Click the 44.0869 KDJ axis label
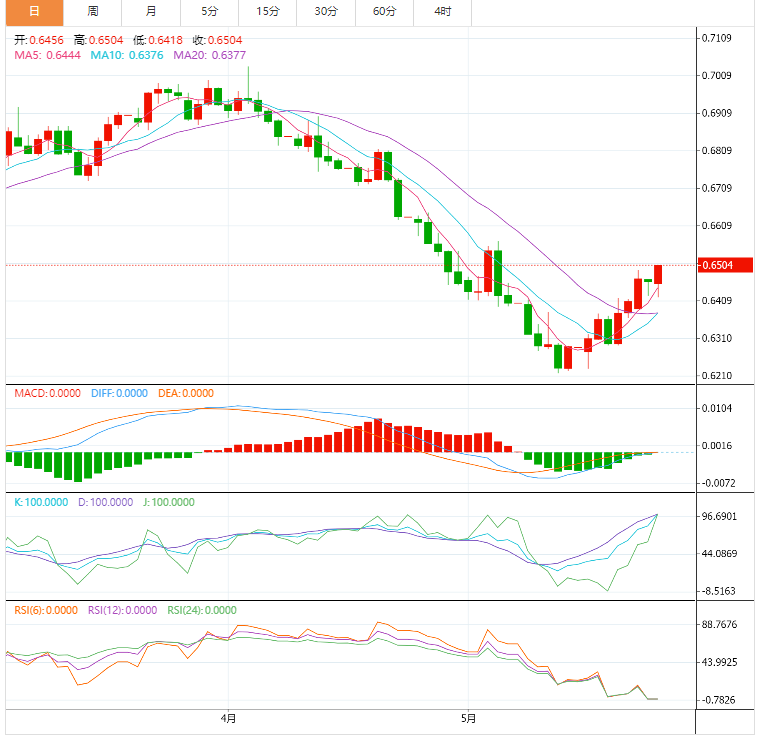 click(x=719, y=554)
